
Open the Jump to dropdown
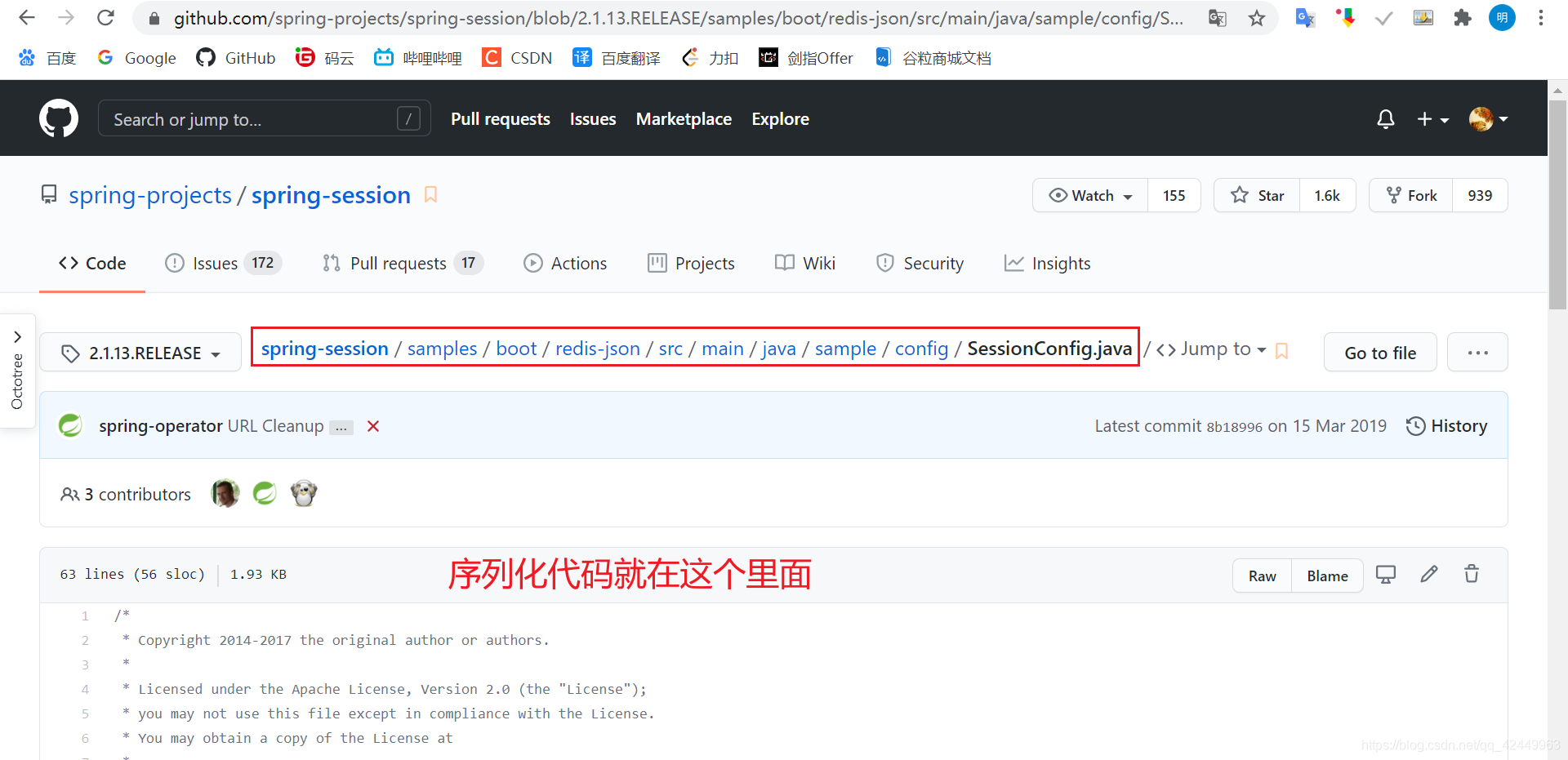coord(1211,349)
